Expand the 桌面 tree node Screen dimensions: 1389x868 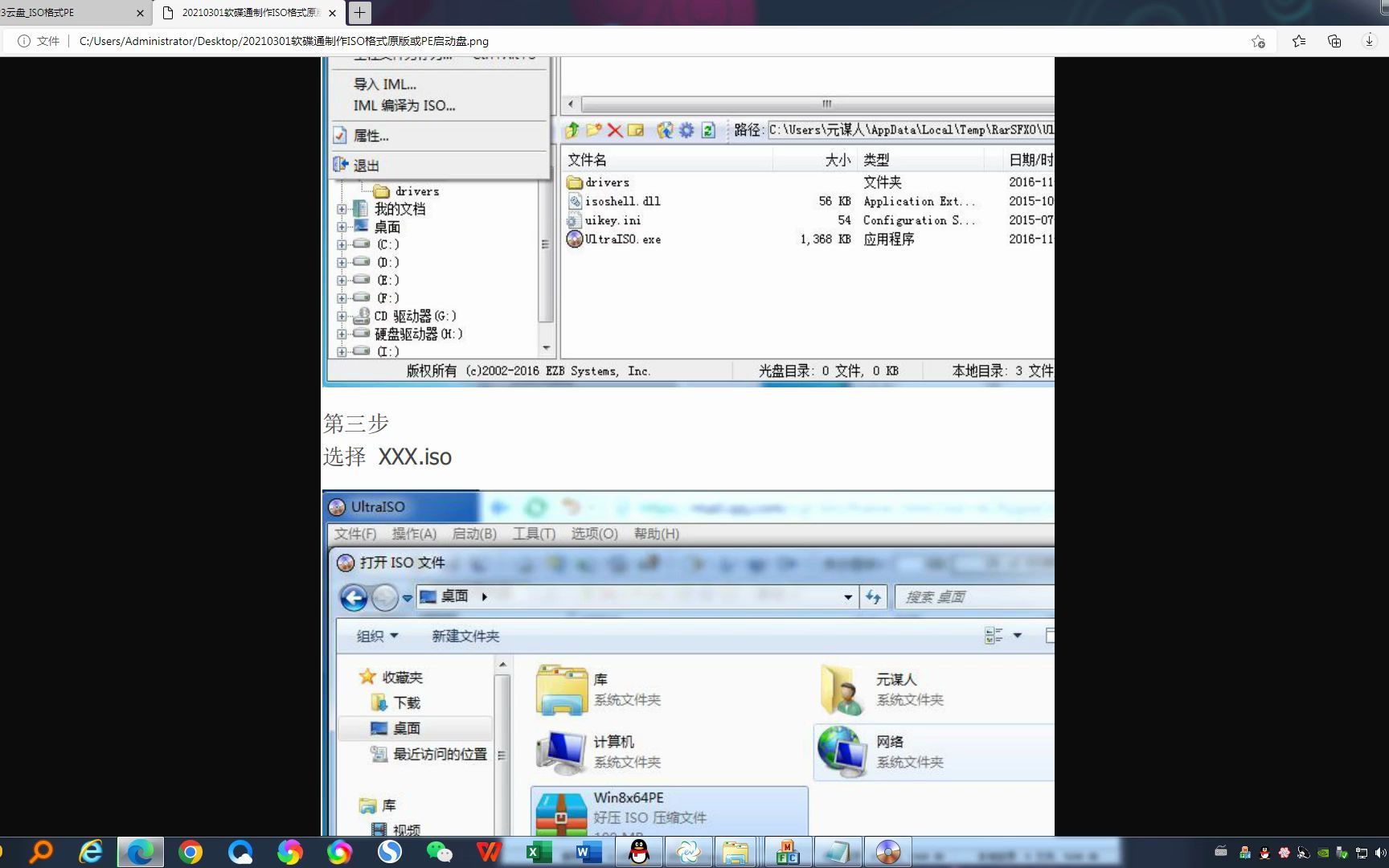342,227
